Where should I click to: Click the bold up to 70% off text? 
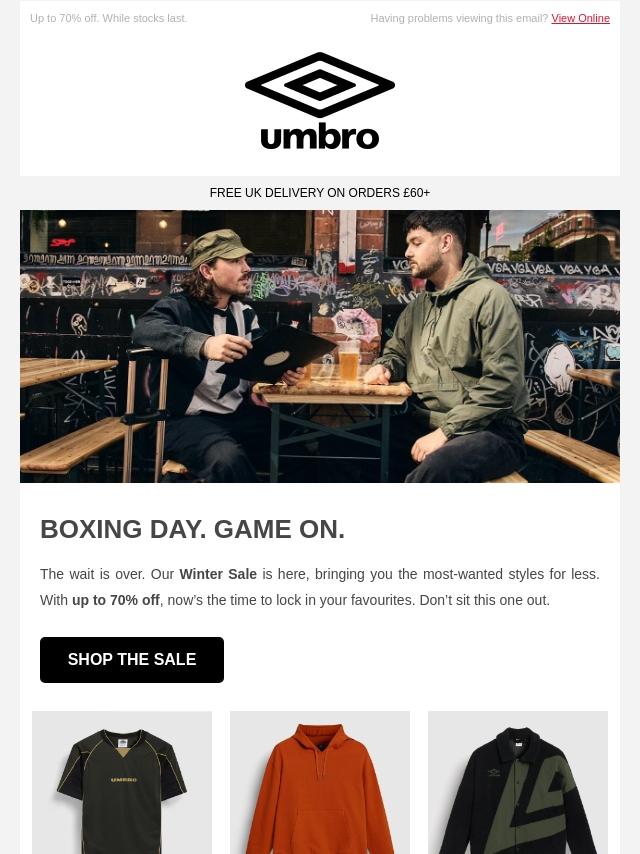coord(115,600)
